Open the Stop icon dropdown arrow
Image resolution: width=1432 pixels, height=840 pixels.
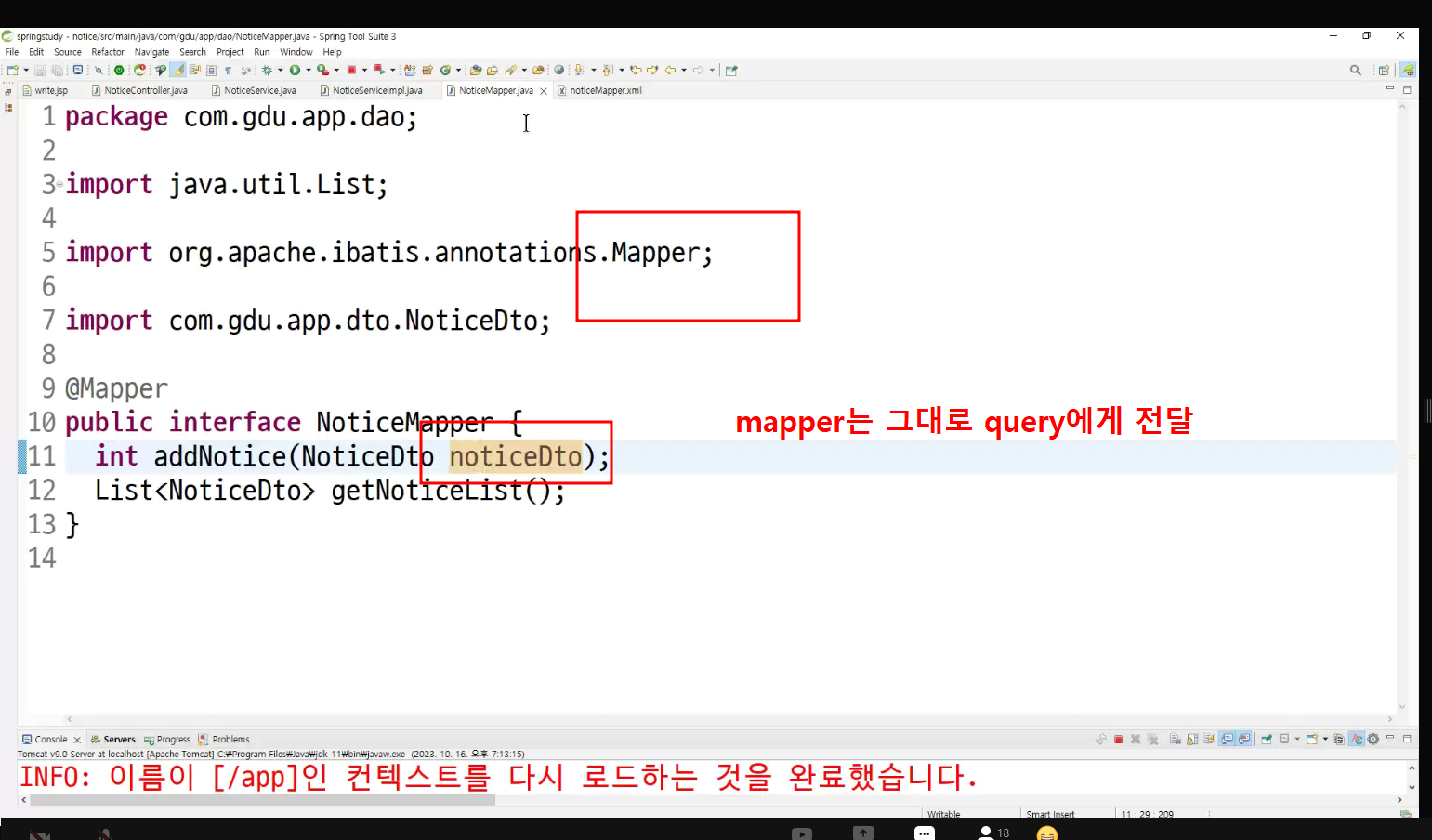364,70
